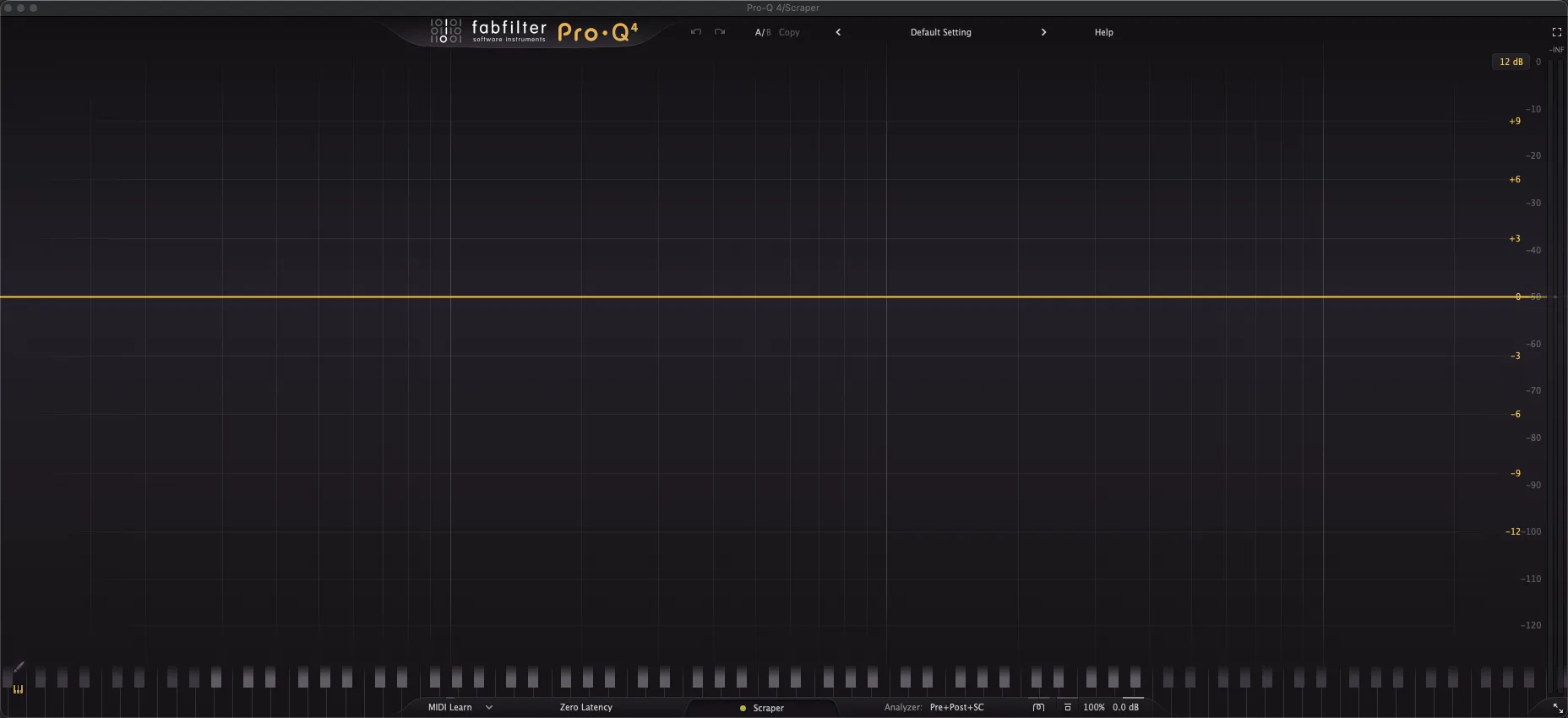Load the previous preset with the left arrow
Image resolution: width=1568 pixels, height=718 pixels.
tap(838, 32)
